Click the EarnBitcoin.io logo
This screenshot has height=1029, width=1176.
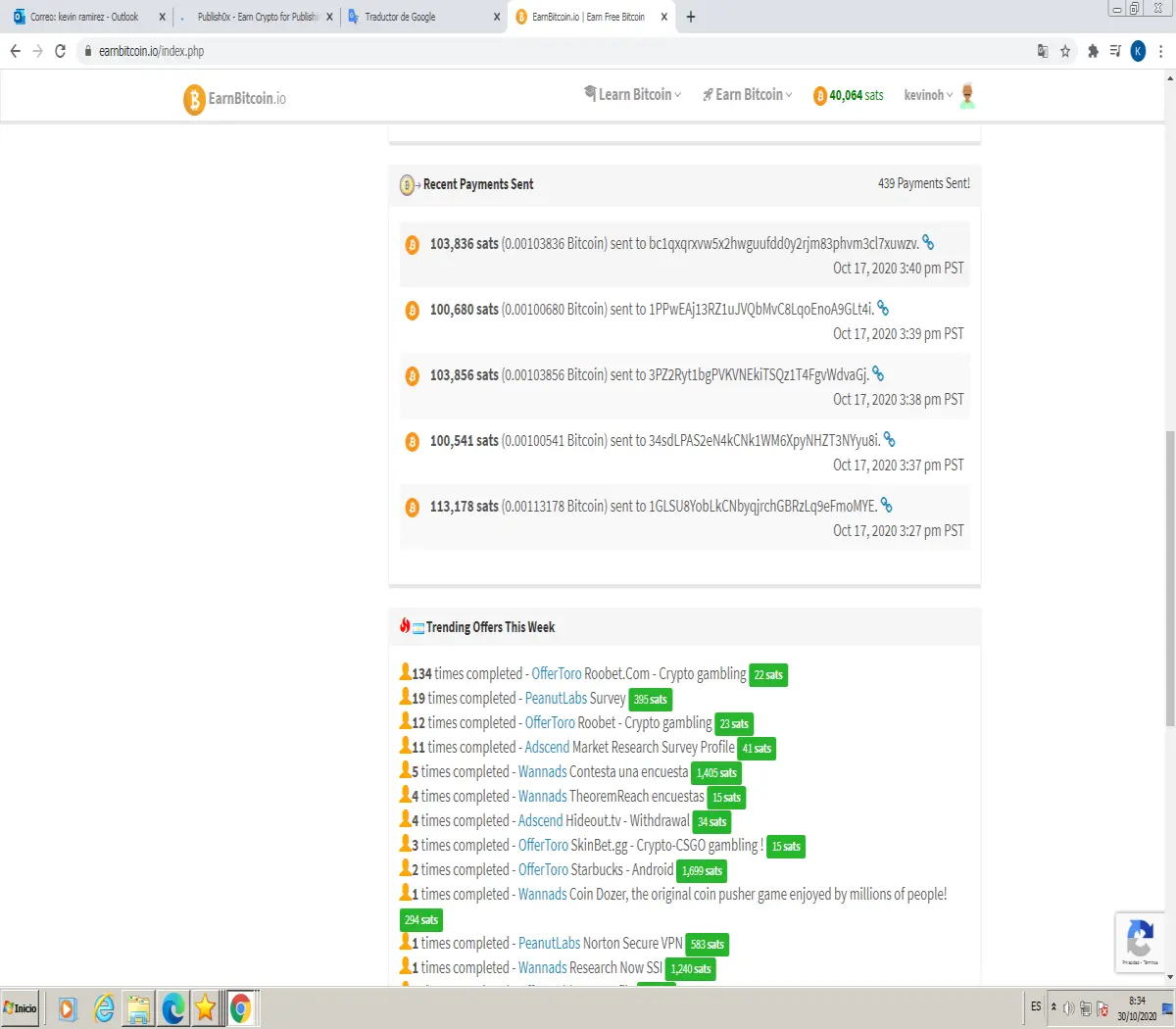235,98
